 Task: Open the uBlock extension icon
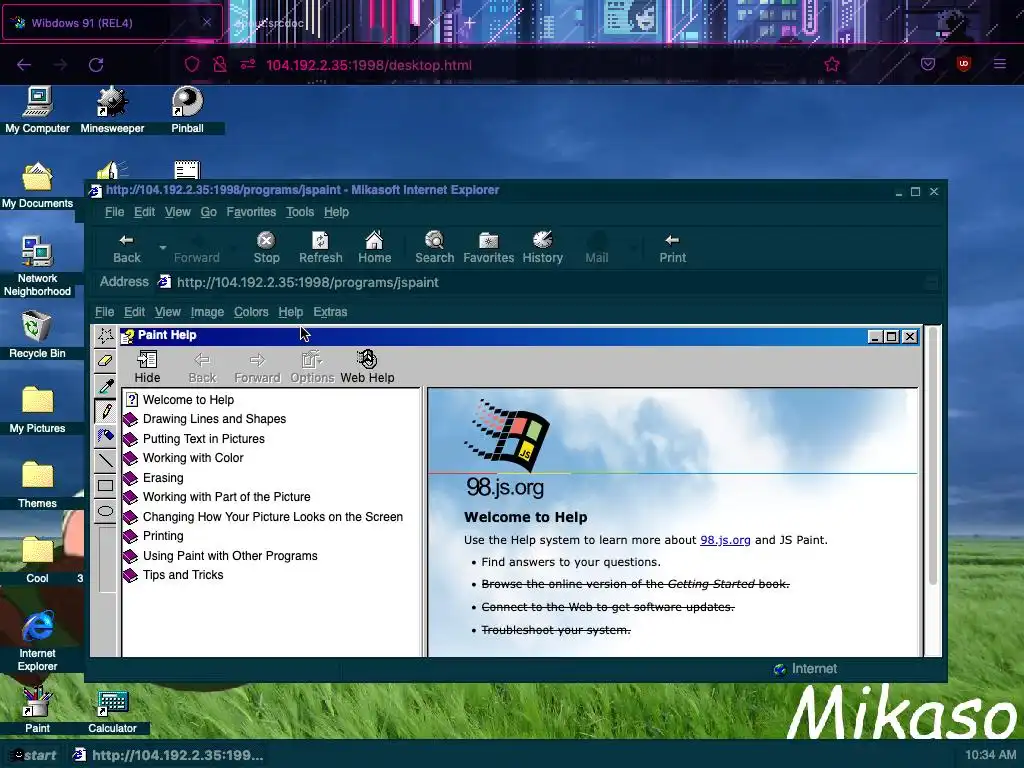click(x=963, y=64)
